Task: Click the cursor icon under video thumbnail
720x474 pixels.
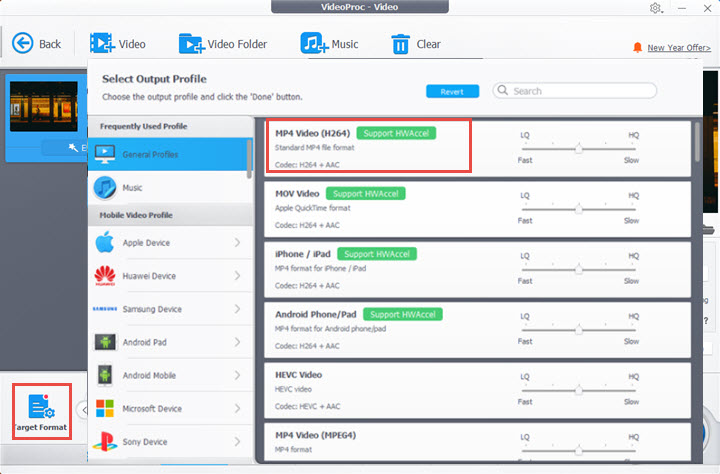Action: [x=73, y=147]
